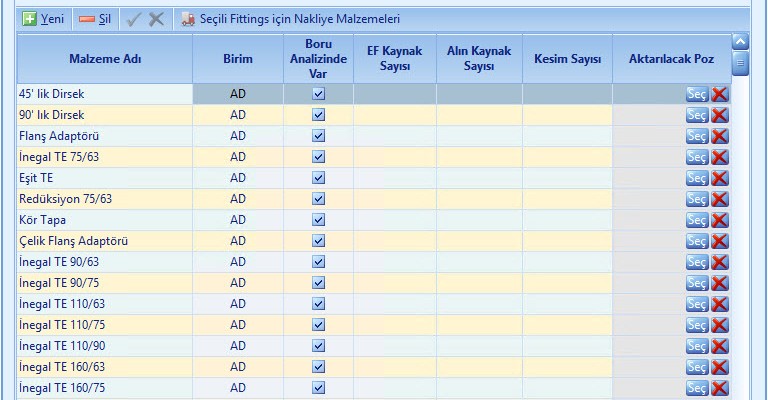This screenshot has width=768, height=400.
Task: Open Seçili Fittings için Nakliye Malzemeleri
Action: point(290,19)
